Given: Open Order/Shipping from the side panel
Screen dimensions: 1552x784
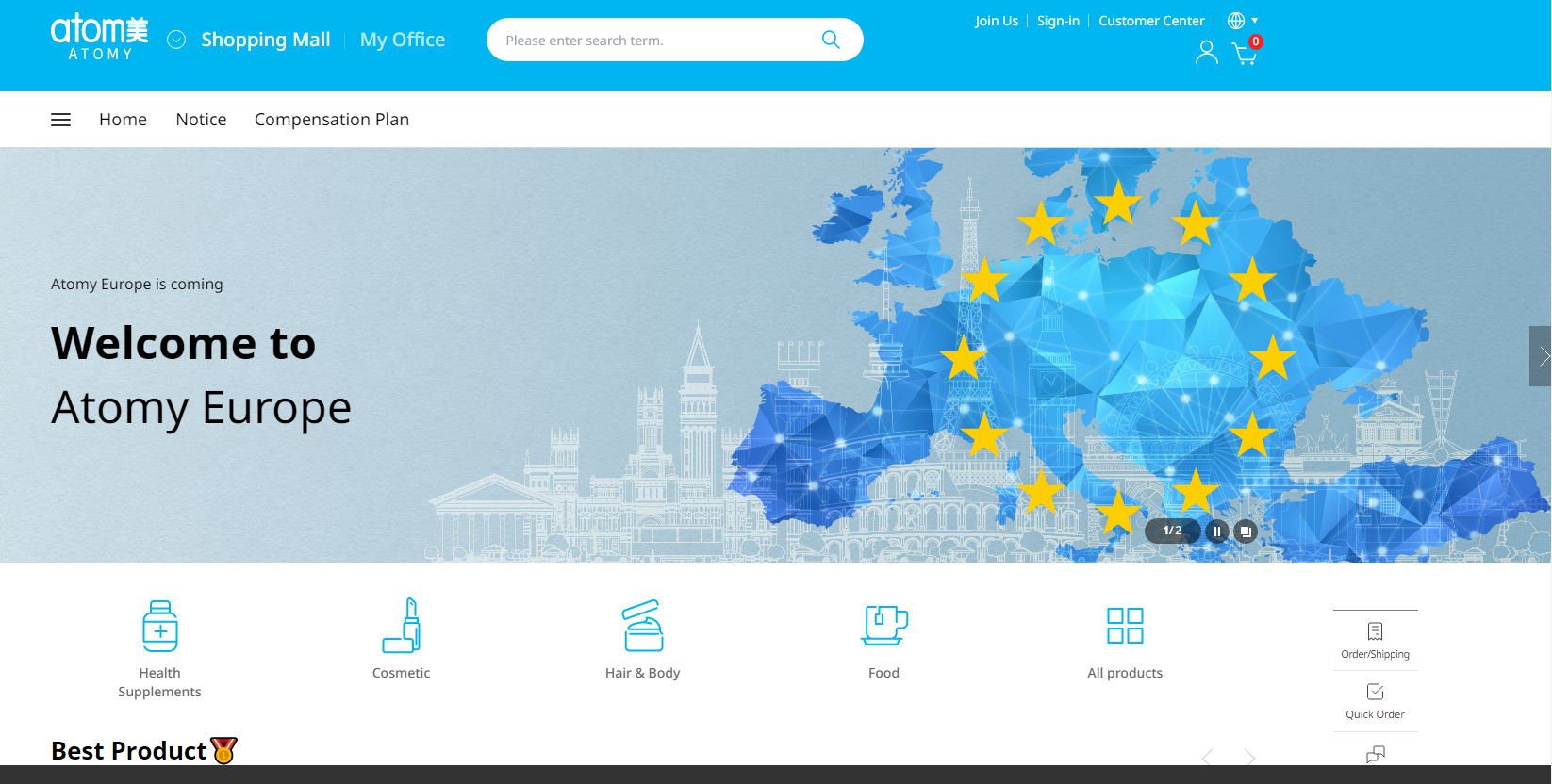Looking at the screenshot, I should tap(1376, 641).
